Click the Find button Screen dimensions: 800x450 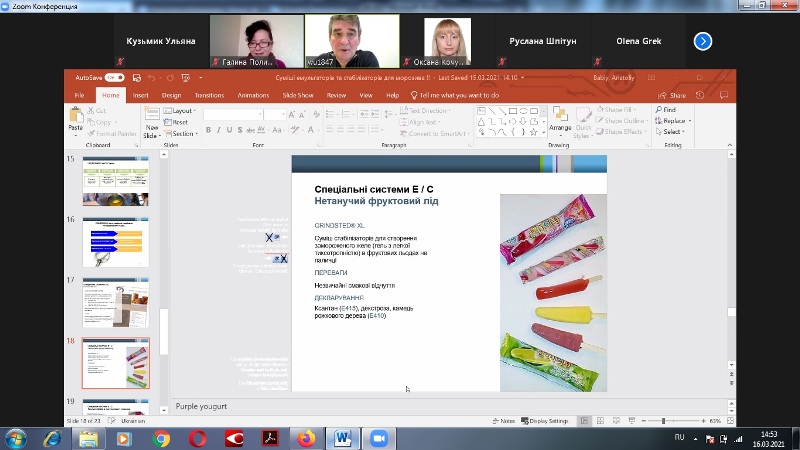pos(666,110)
